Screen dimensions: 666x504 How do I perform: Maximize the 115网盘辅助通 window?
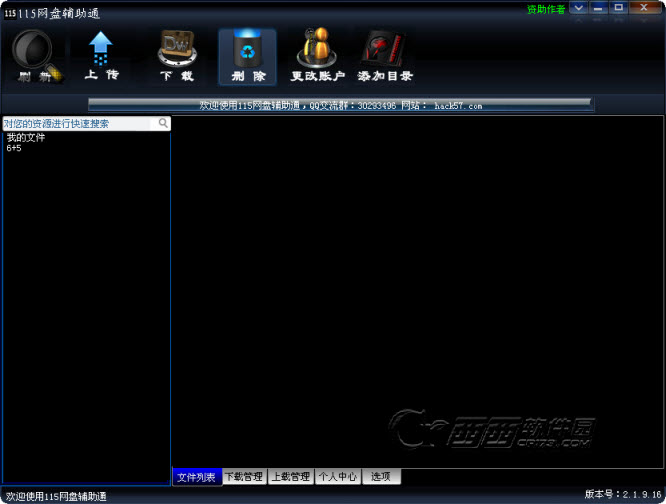(618, 8)
